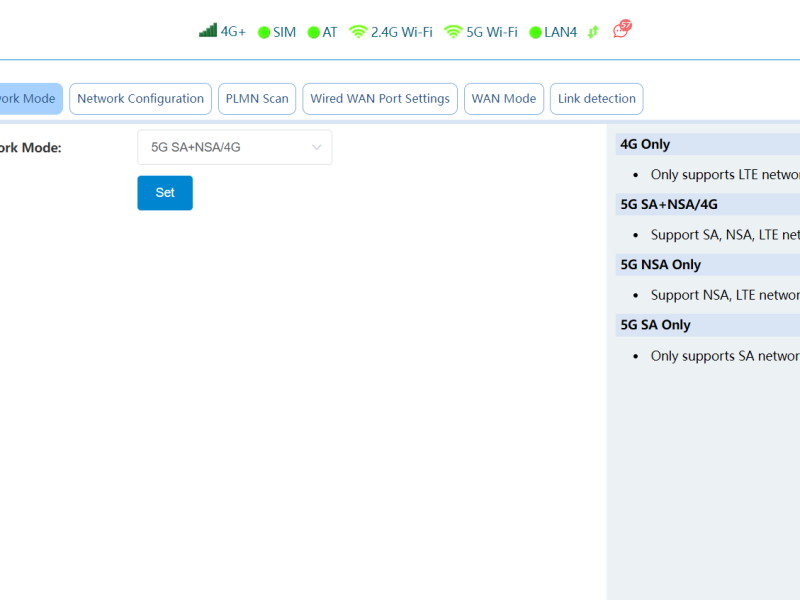Go to Wired WAN Port Settings tab
This screenshot has height=600, width=800.
coord(380,99)
